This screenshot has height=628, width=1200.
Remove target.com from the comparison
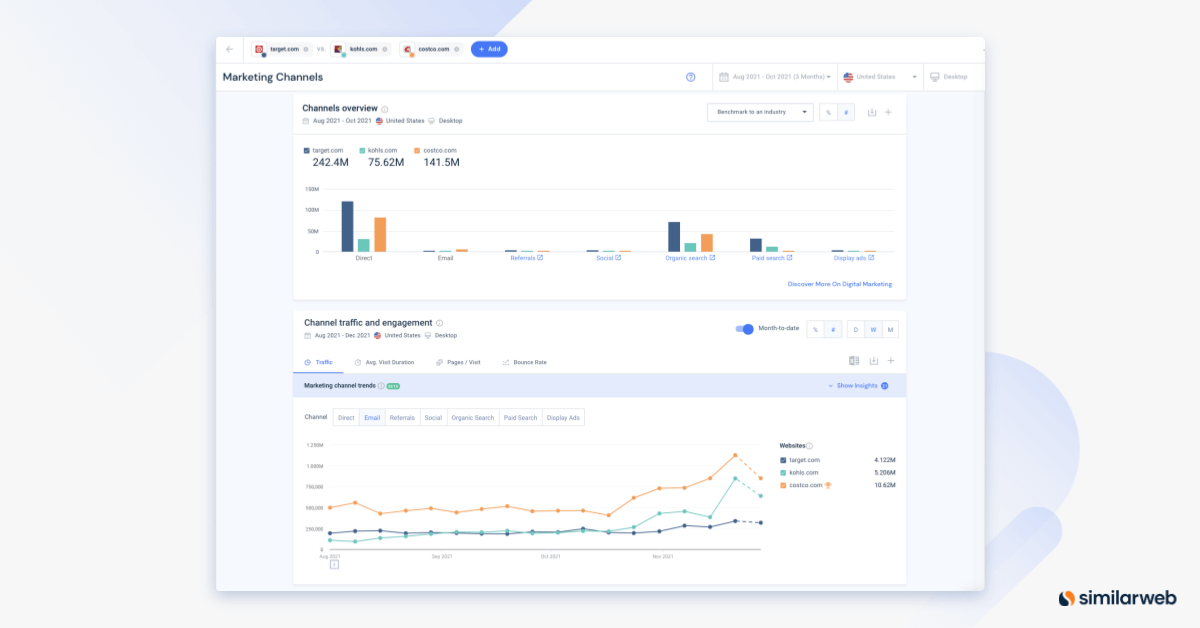point(305,49)
